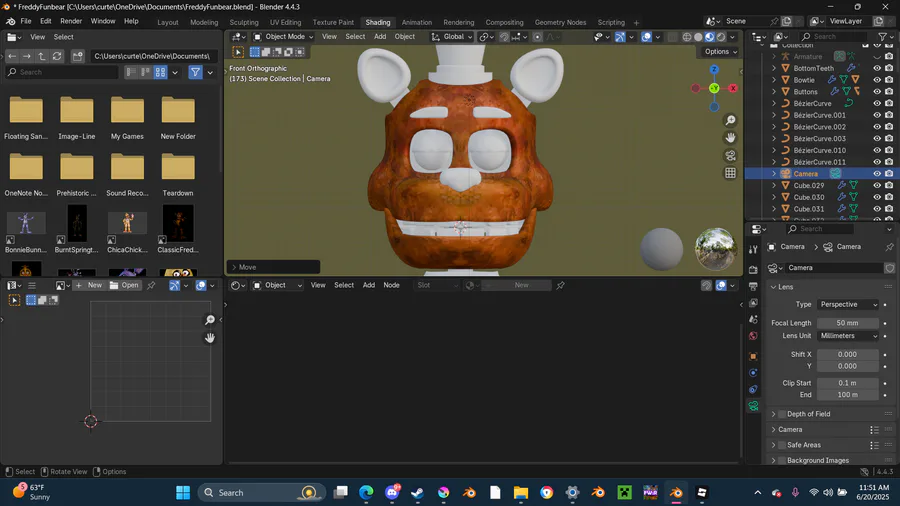Switch to Modeling workspace tab
Image resolution: width=900 pixels, height=506 pixels.
point(204,22)
